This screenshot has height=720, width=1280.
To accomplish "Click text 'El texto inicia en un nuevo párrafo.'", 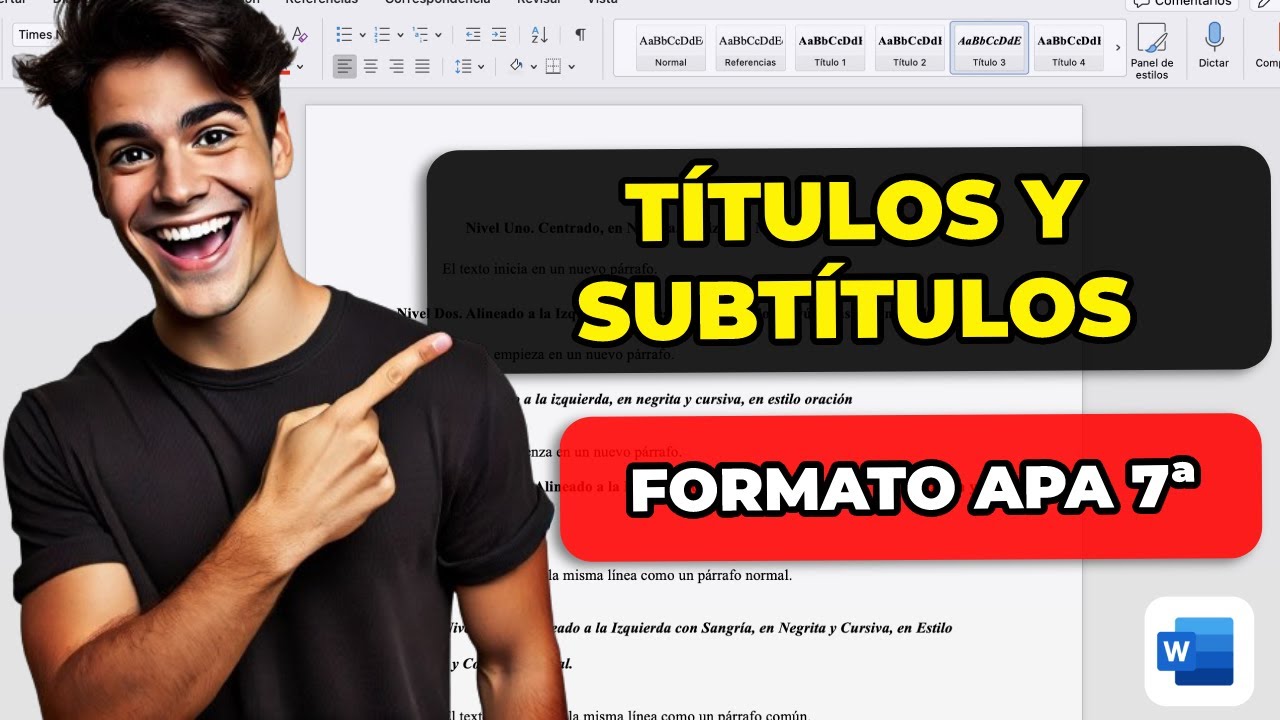I will [x=549, y=269].
